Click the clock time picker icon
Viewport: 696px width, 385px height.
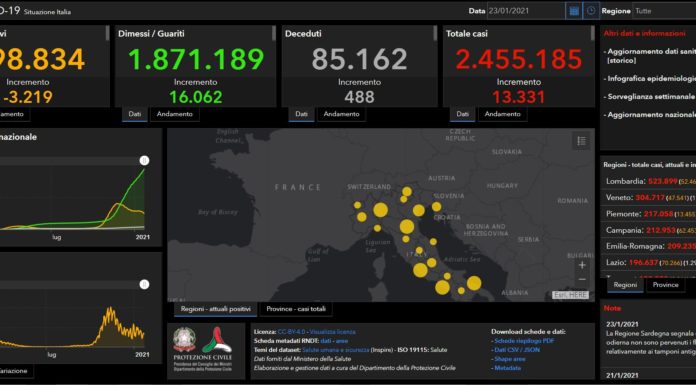tap(590, 11)
